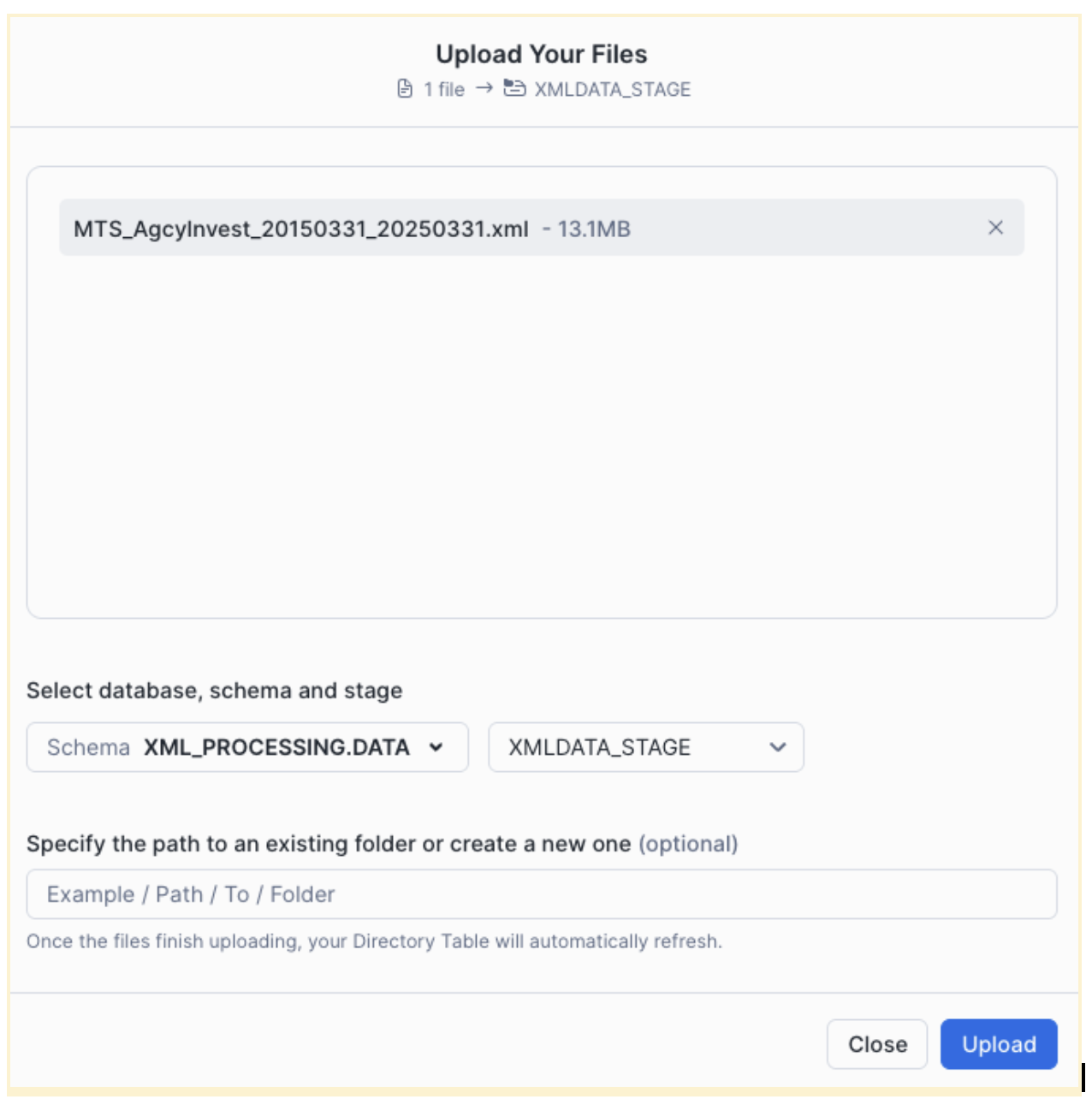Click "Select database, schema and stage" label
This screenshot has height=1104, width=1092.
coord(214,691)
